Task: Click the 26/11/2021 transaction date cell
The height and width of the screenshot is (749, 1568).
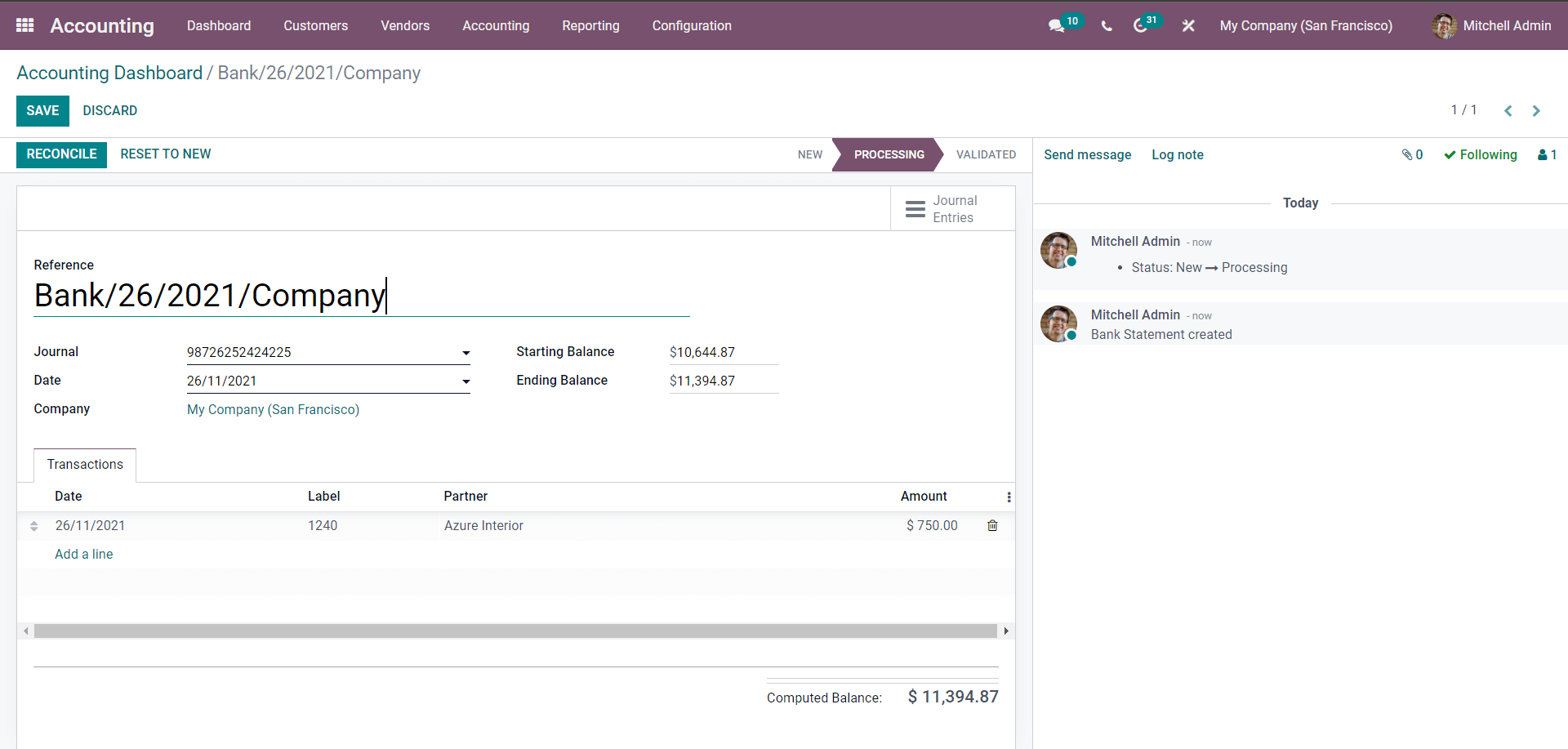Action: coord(90,526)
